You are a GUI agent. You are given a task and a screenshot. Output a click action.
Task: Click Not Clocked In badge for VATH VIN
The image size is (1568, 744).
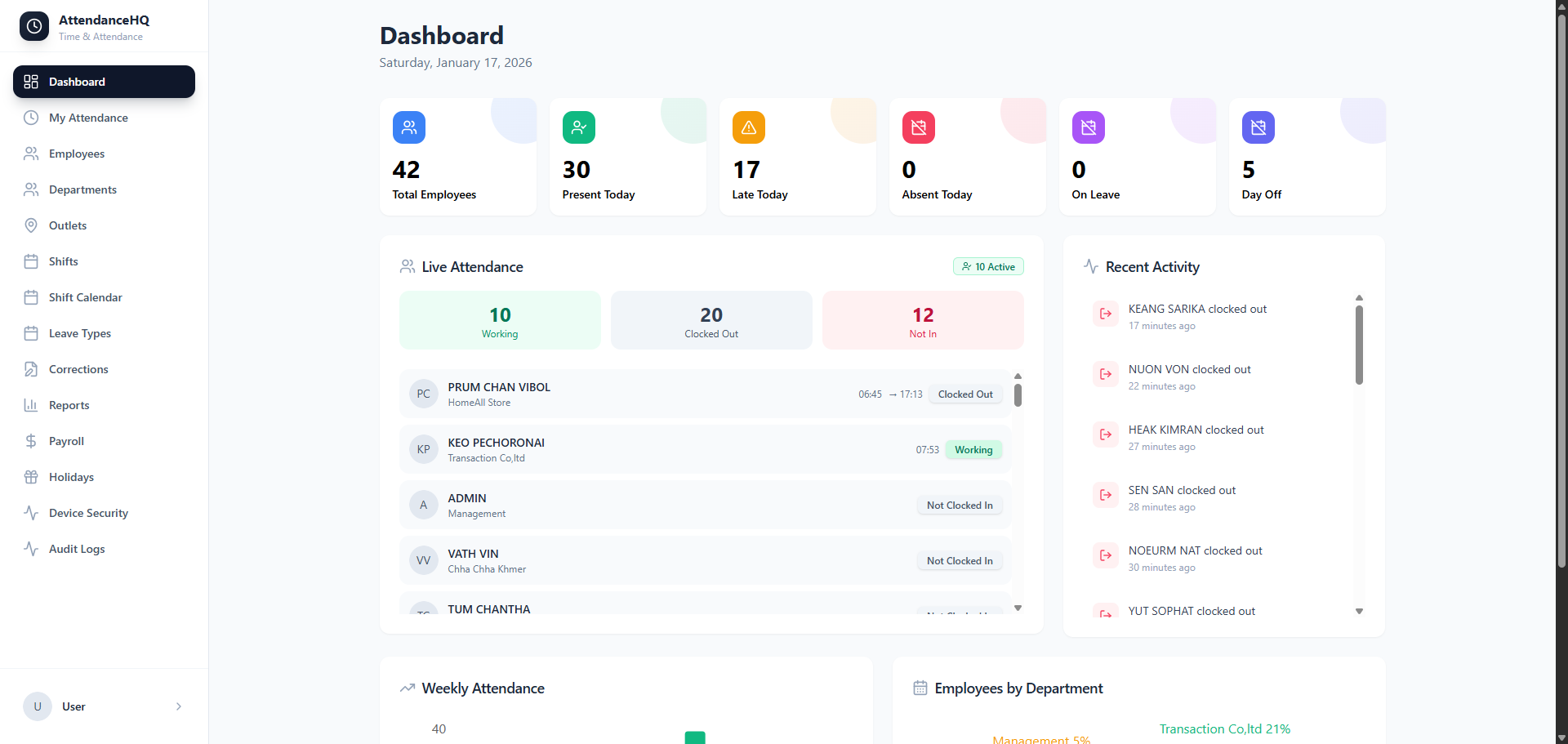point(960,561)
